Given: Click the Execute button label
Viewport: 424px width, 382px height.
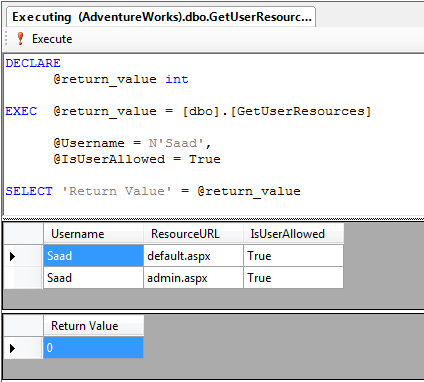Looking at the screenshot, I should tap(52, 39).
